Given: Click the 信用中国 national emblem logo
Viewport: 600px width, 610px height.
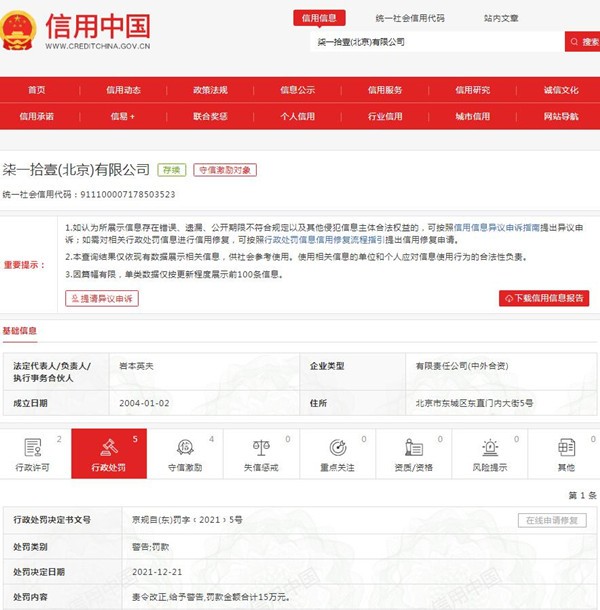Looking at the screenshot, I should (x=18, y=31).
